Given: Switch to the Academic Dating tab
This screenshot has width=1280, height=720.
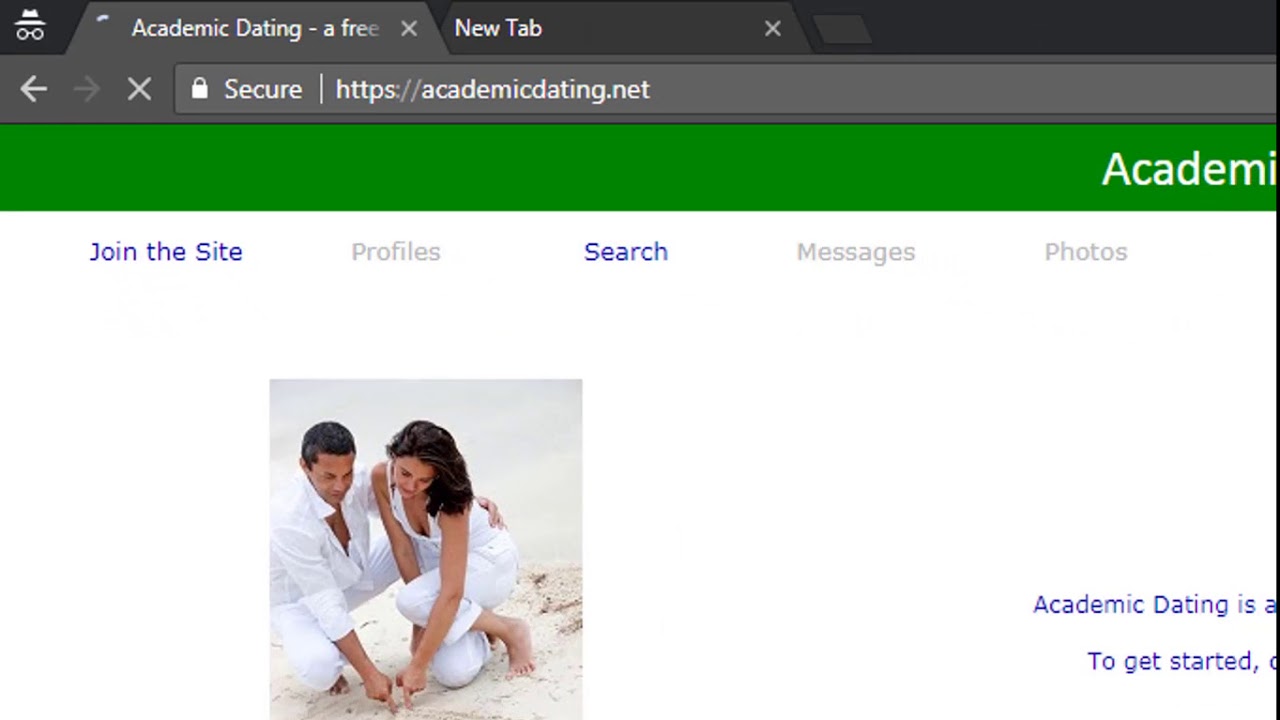Looking at the screenshot, I should coord(254,28).
